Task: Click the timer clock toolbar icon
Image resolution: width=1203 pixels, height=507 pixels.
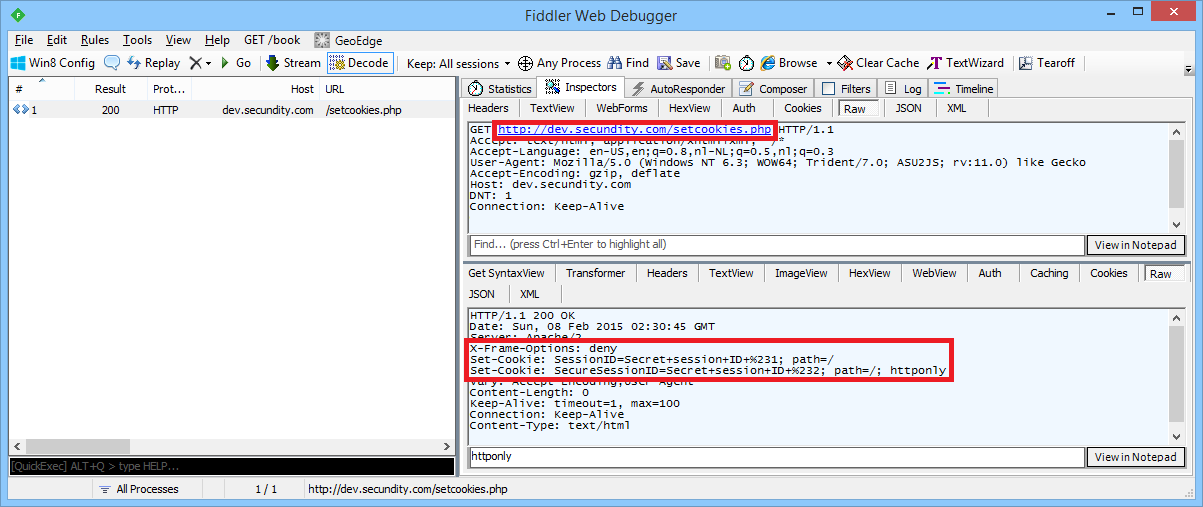Action: 746,62
